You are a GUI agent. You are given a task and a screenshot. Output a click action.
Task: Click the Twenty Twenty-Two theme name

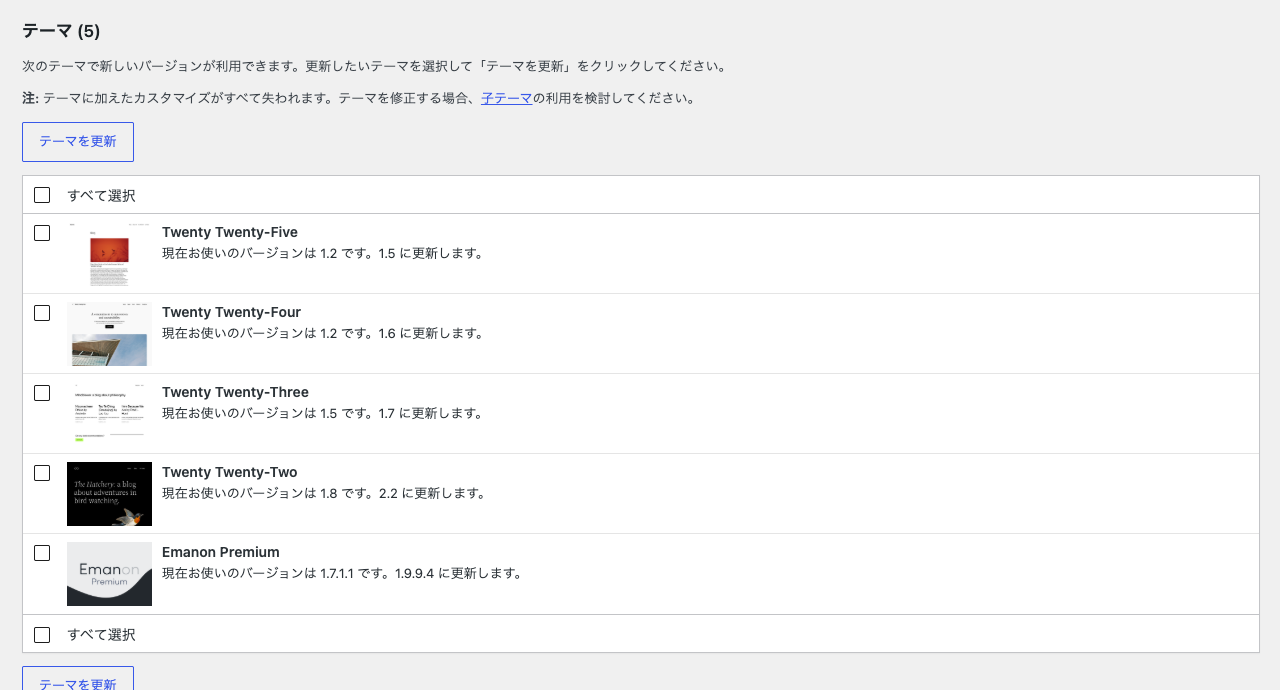(x=229, y=472)
